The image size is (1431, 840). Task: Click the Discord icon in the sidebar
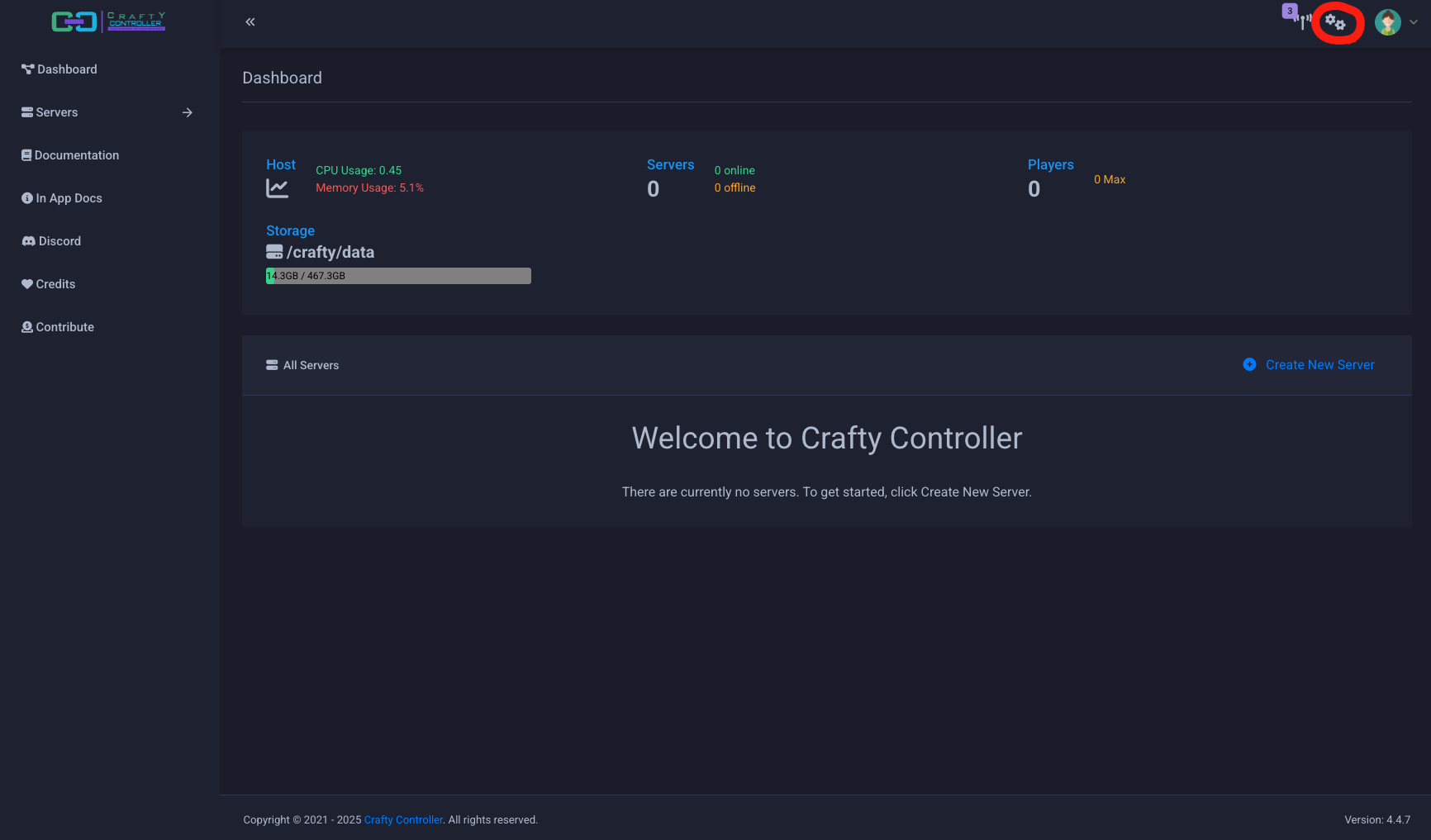[28, 240]
